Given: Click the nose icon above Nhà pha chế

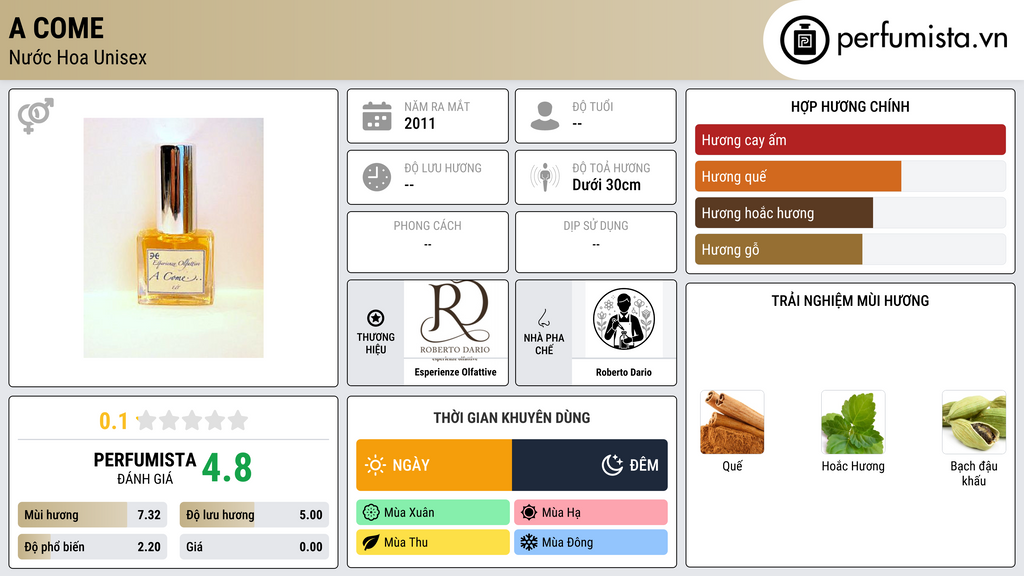Looking at the screenshot, I should point(543,318).
